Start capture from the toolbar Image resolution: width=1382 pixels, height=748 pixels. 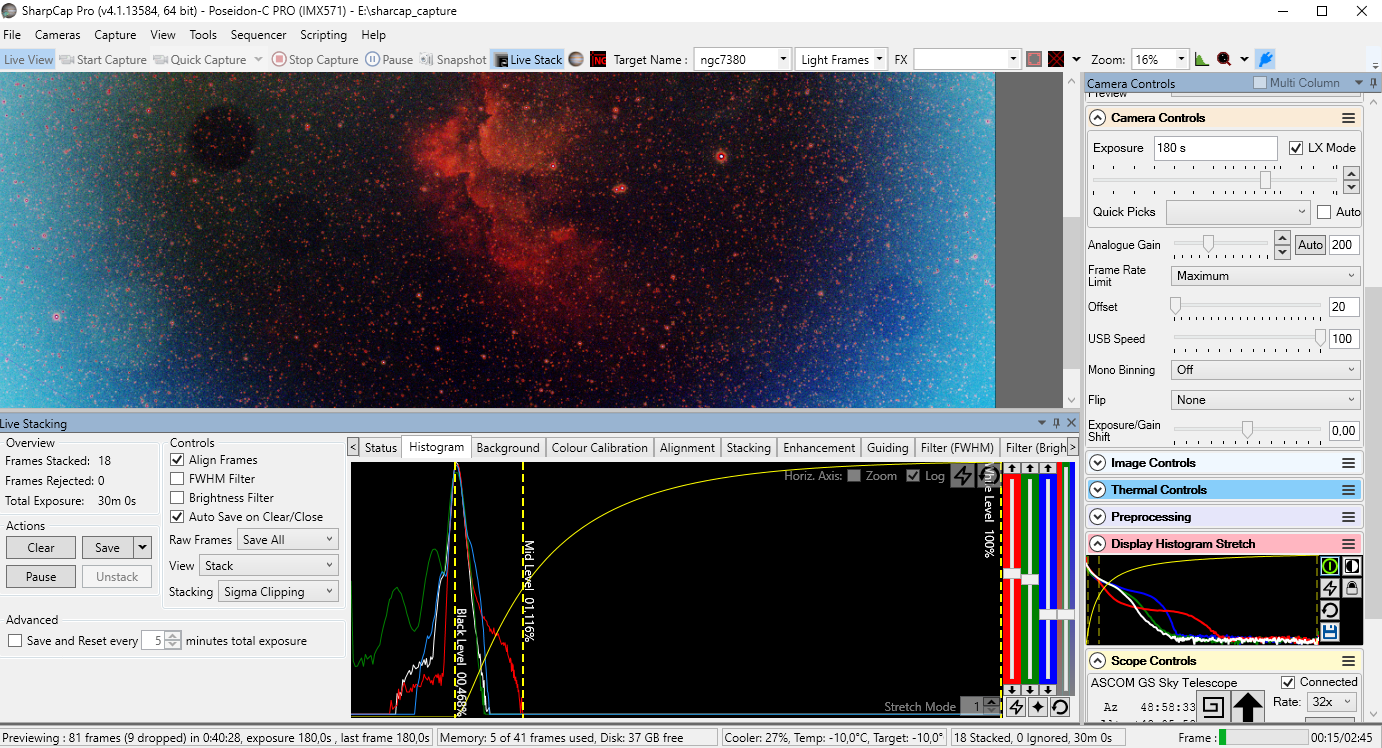coord(103,60)
